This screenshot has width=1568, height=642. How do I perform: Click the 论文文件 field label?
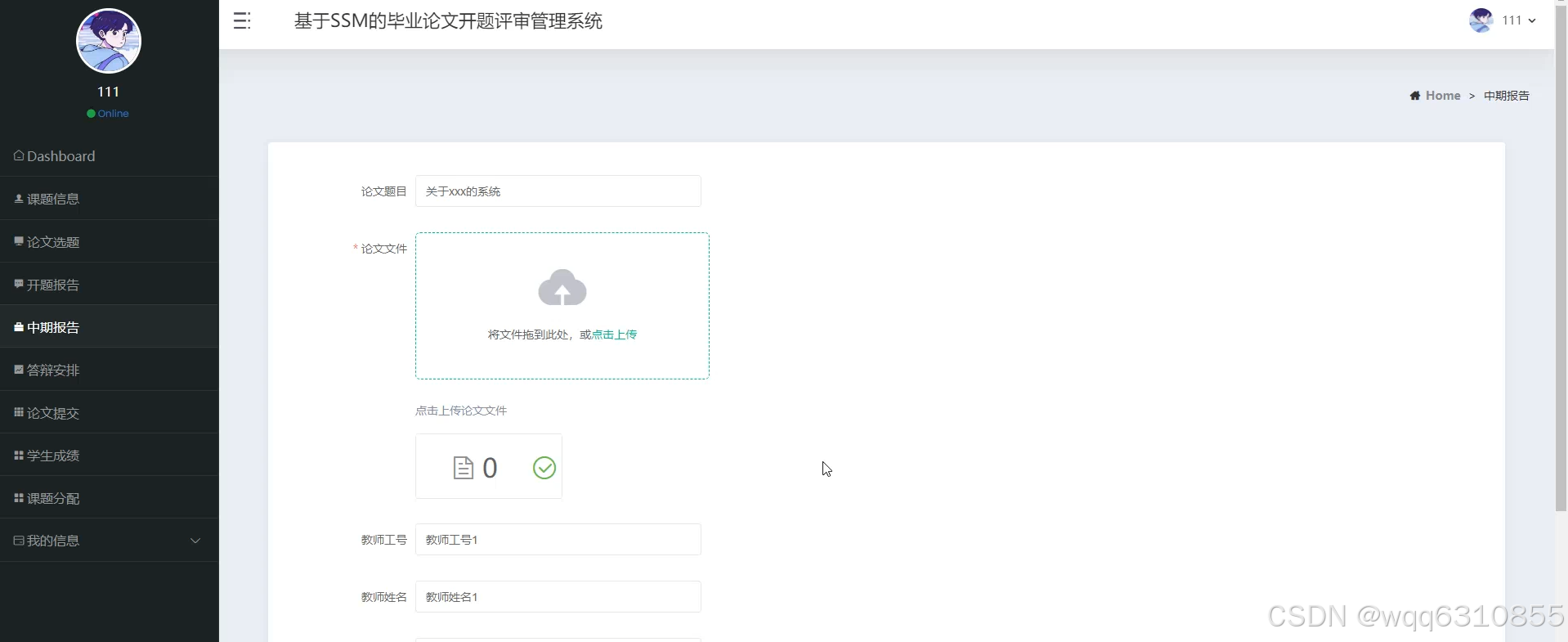pyautogui.click(x=383, y=249)
